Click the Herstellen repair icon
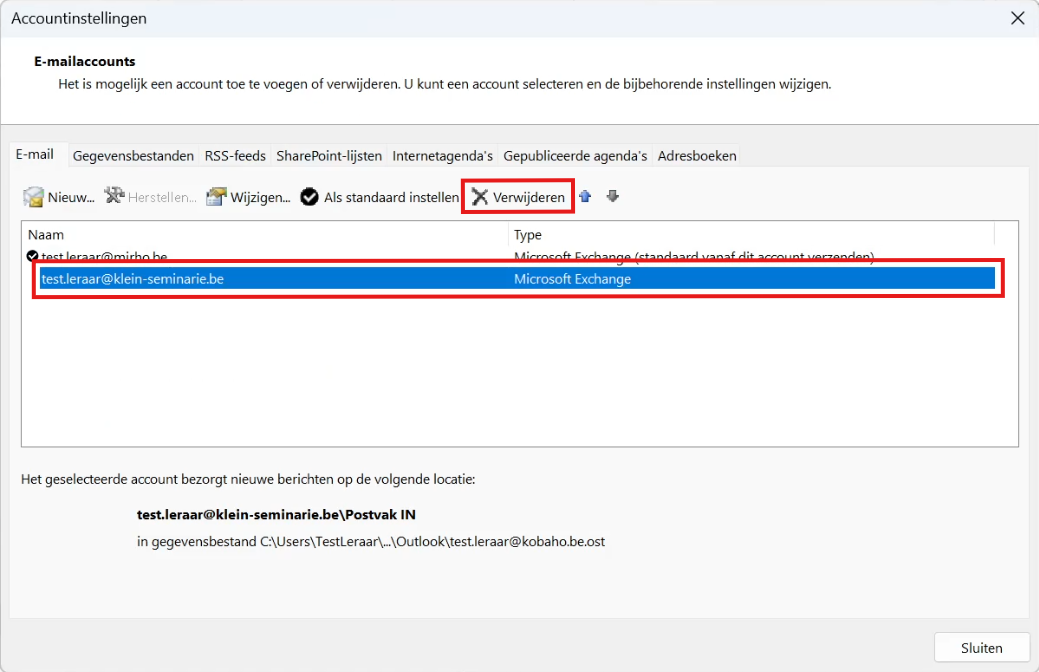 coord(114,197)
